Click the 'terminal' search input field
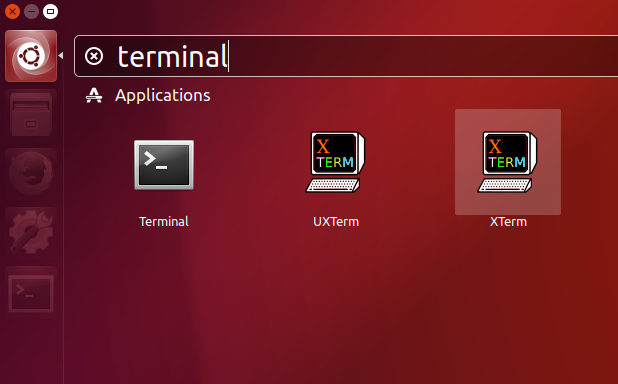Image resolution: width=618 pixels, height=384 pixels. point(347,56)
